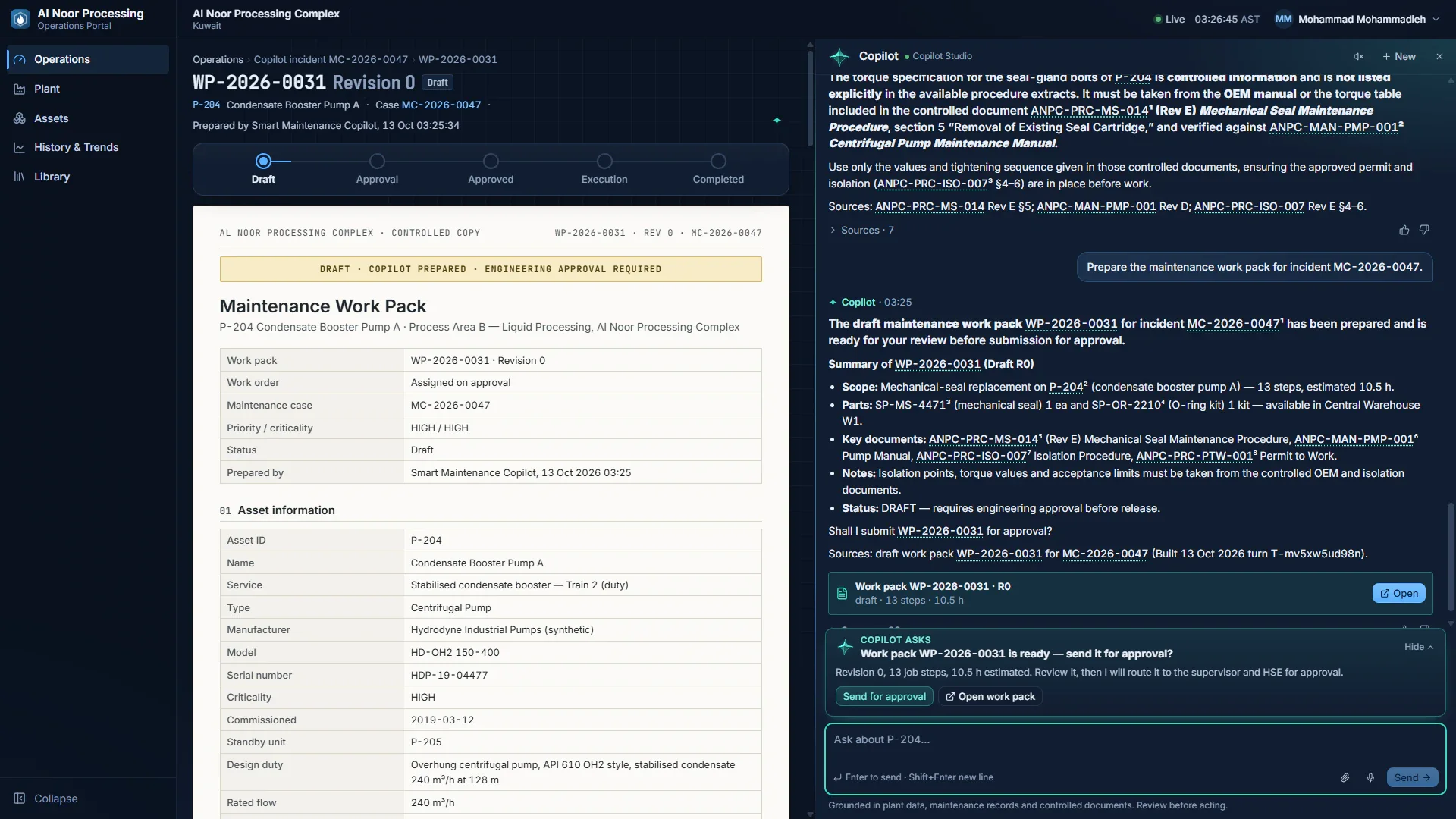1456x819 pixels.
Task: Select the Approved workflow stage marker
Action: tap(491, 161)
